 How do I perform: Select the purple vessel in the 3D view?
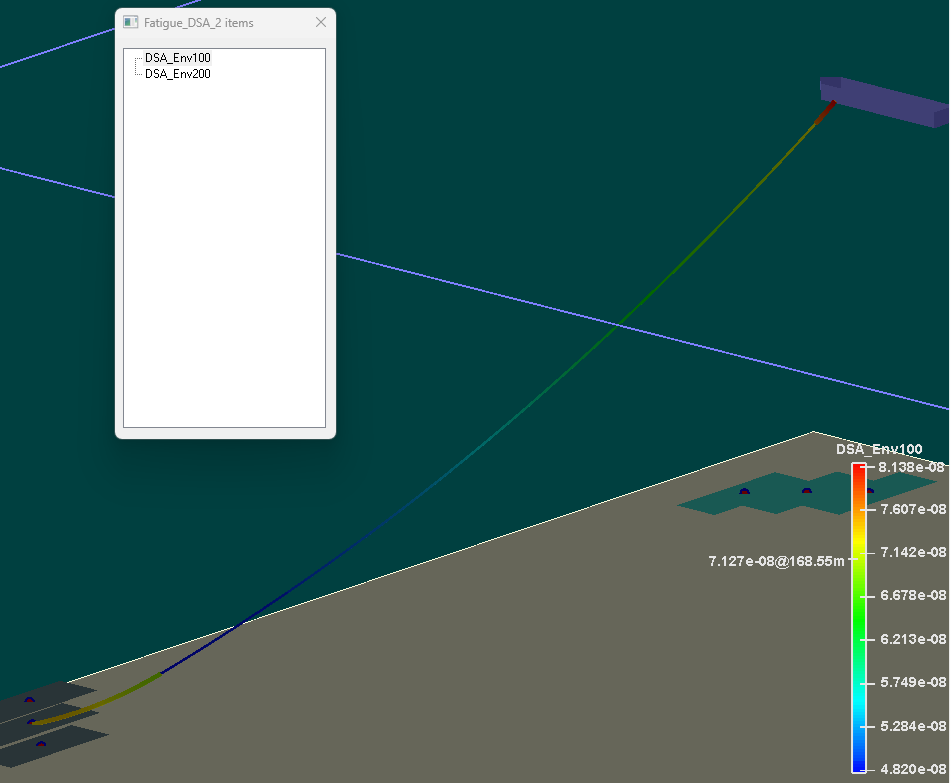885,101
